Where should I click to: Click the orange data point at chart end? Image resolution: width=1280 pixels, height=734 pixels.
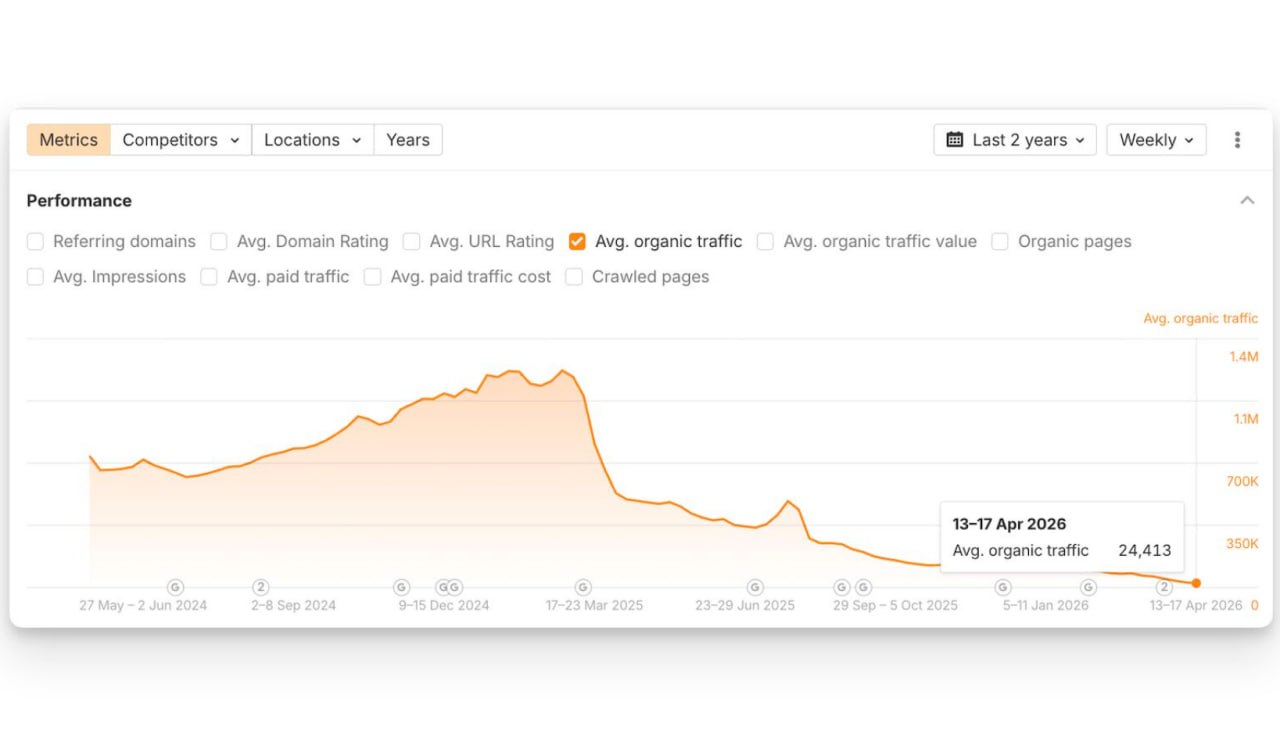[1196, 583]
